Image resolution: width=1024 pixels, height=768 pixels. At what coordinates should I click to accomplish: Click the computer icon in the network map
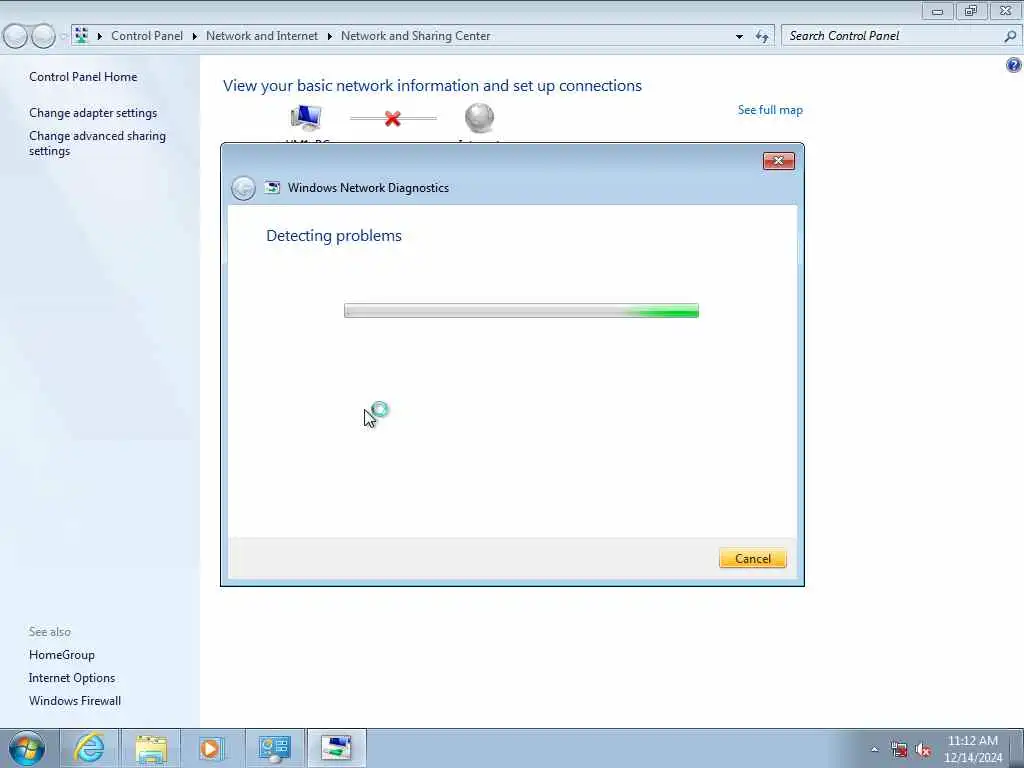[306, 118]
